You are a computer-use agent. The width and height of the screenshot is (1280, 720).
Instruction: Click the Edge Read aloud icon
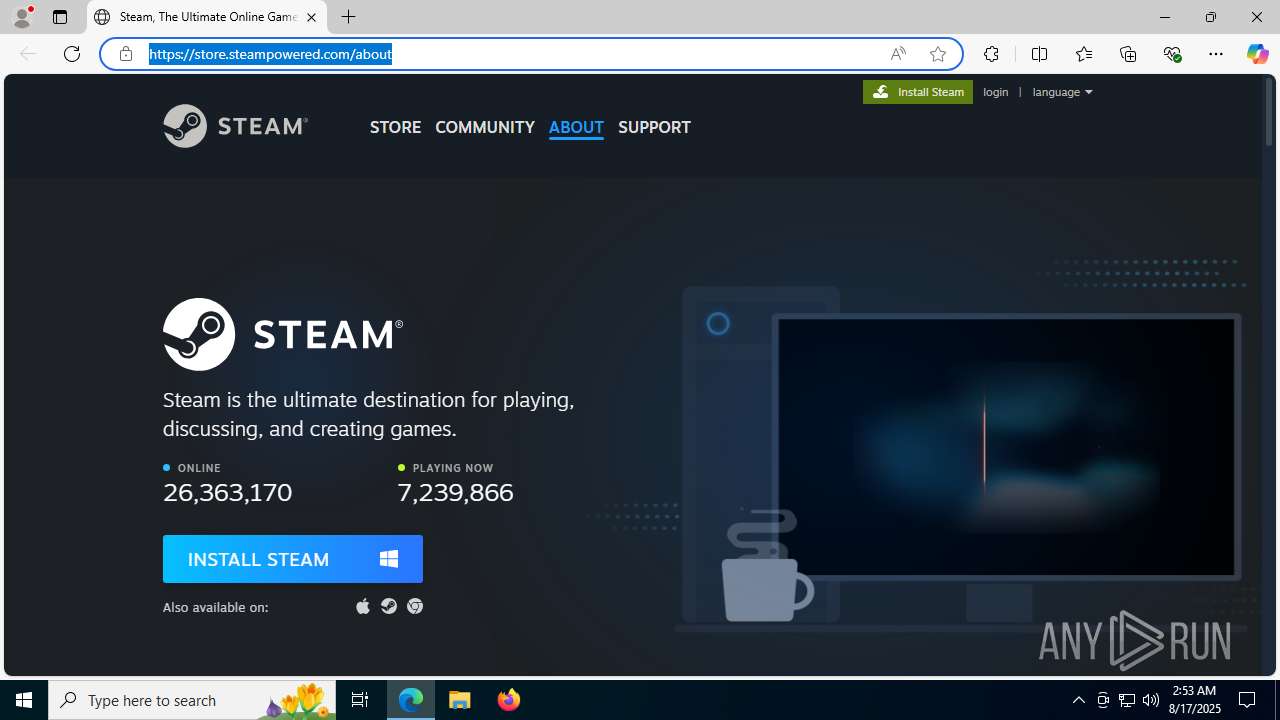898,54
